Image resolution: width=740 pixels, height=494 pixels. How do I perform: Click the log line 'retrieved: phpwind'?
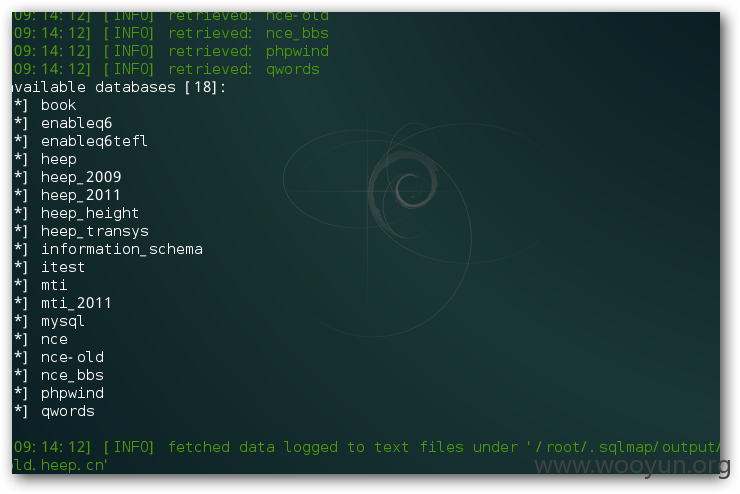248,51
